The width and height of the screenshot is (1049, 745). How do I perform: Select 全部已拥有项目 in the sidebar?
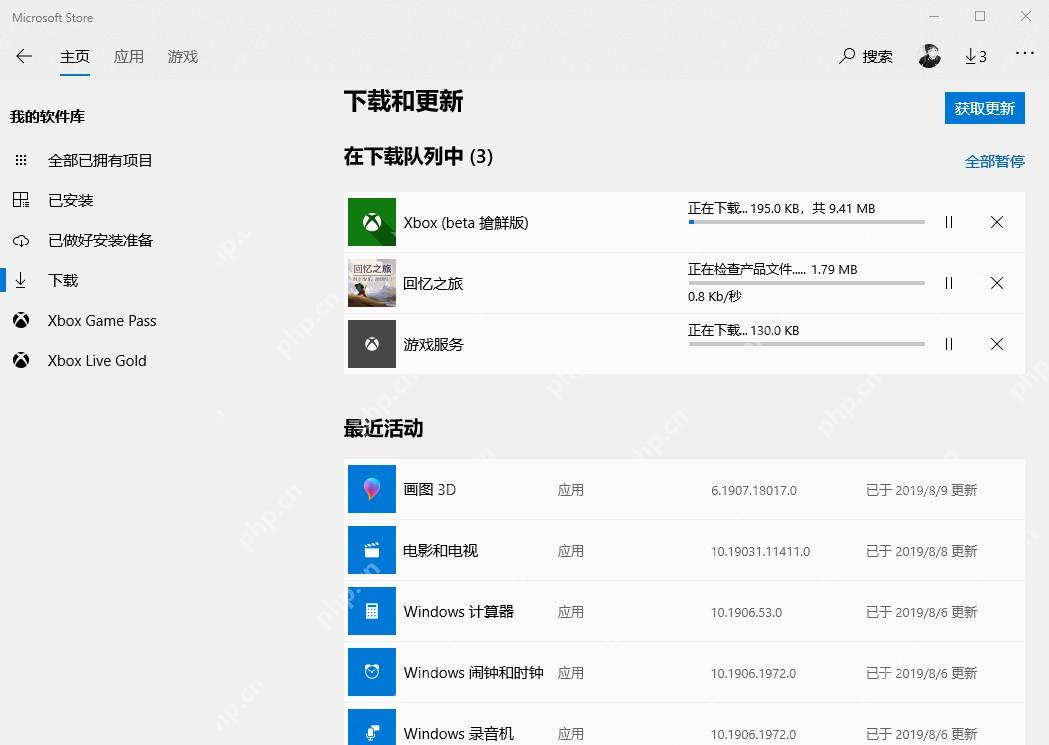point(100,161)
